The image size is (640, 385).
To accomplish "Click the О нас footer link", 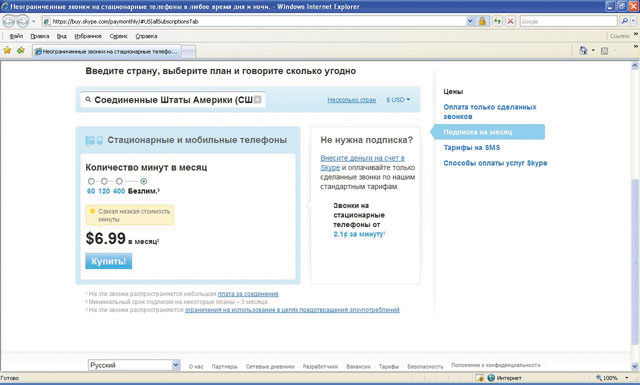I will pos(196,367).
